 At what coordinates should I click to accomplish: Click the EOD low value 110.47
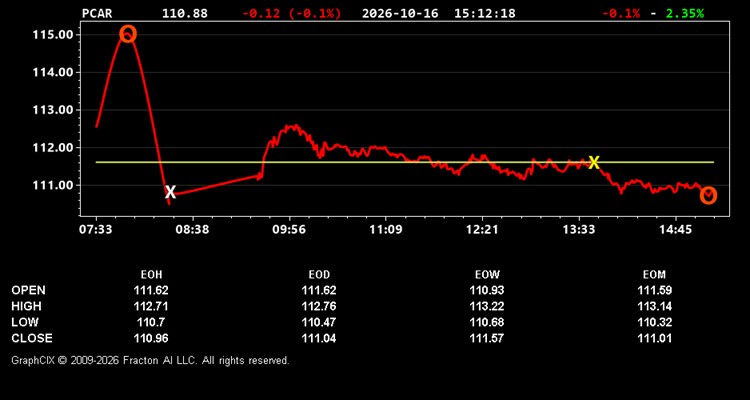click(319, 322)
